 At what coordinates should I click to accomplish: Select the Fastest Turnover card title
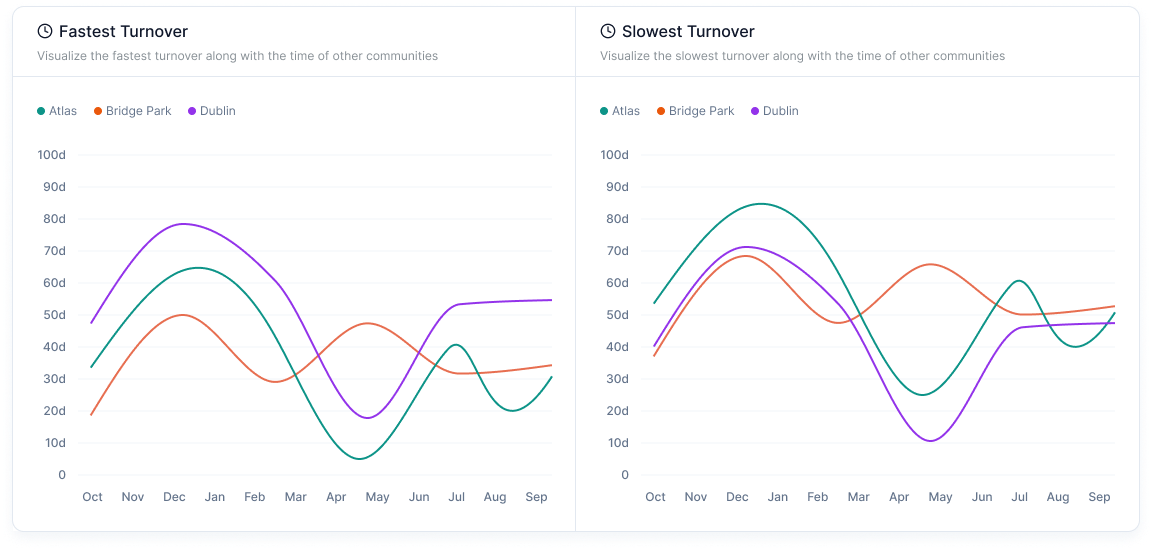click(123, 32)
